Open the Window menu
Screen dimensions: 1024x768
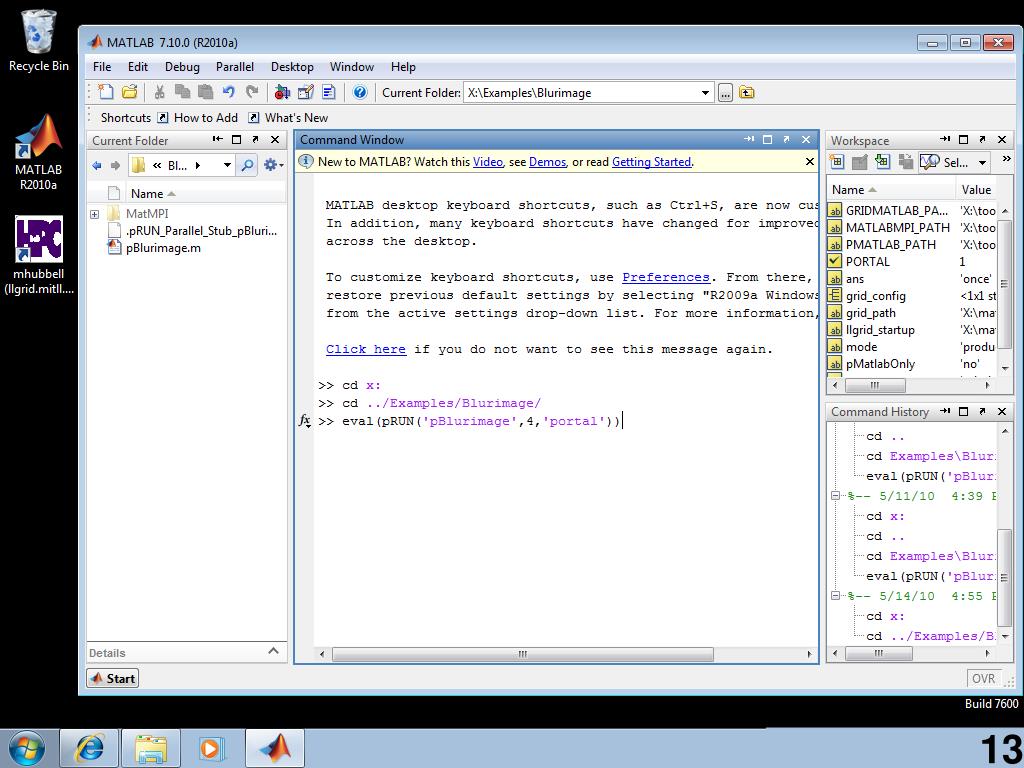pyautogui.click(x=352, y=67)
